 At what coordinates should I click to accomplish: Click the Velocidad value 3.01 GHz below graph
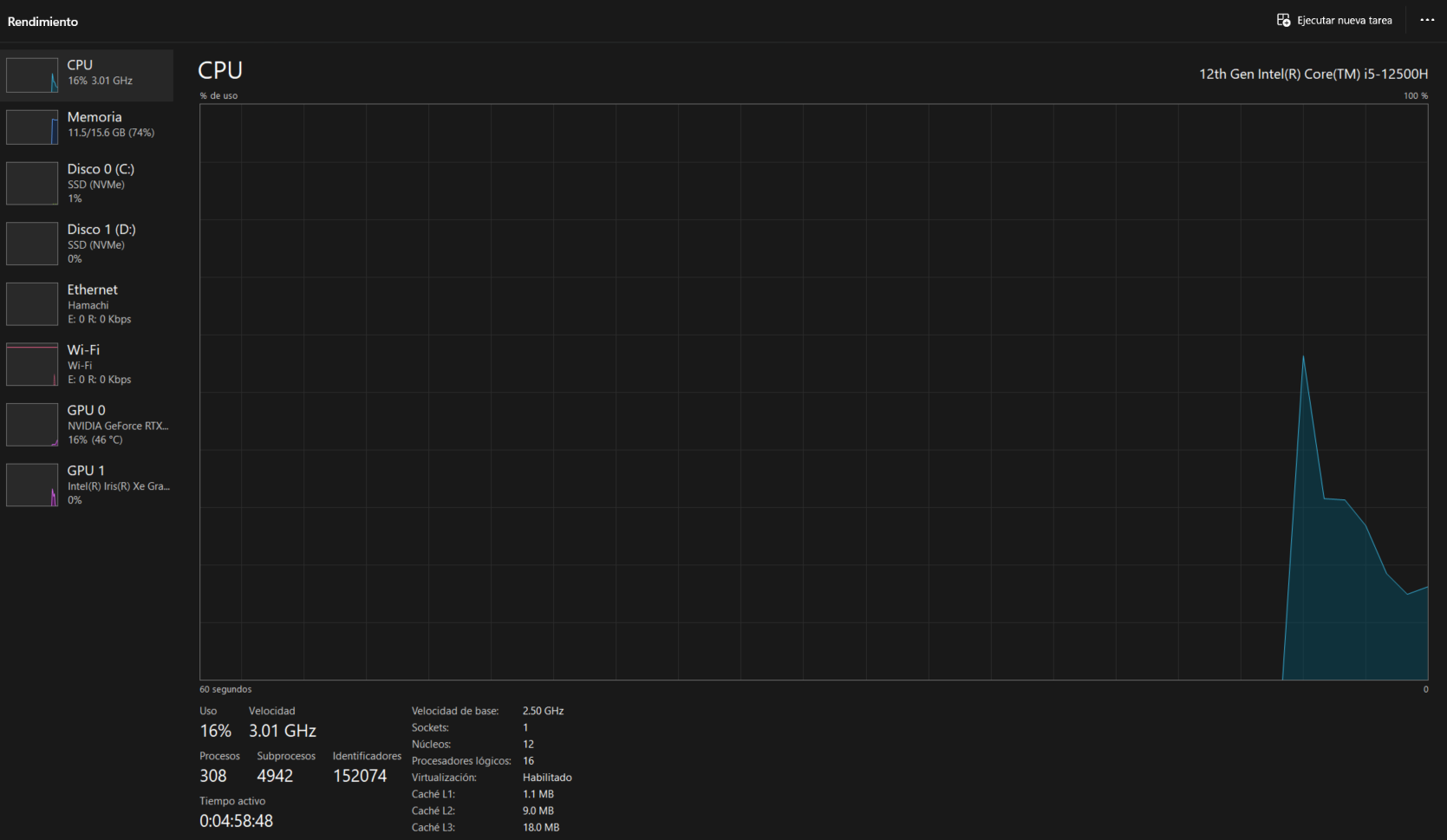click(x=283, y=731)
